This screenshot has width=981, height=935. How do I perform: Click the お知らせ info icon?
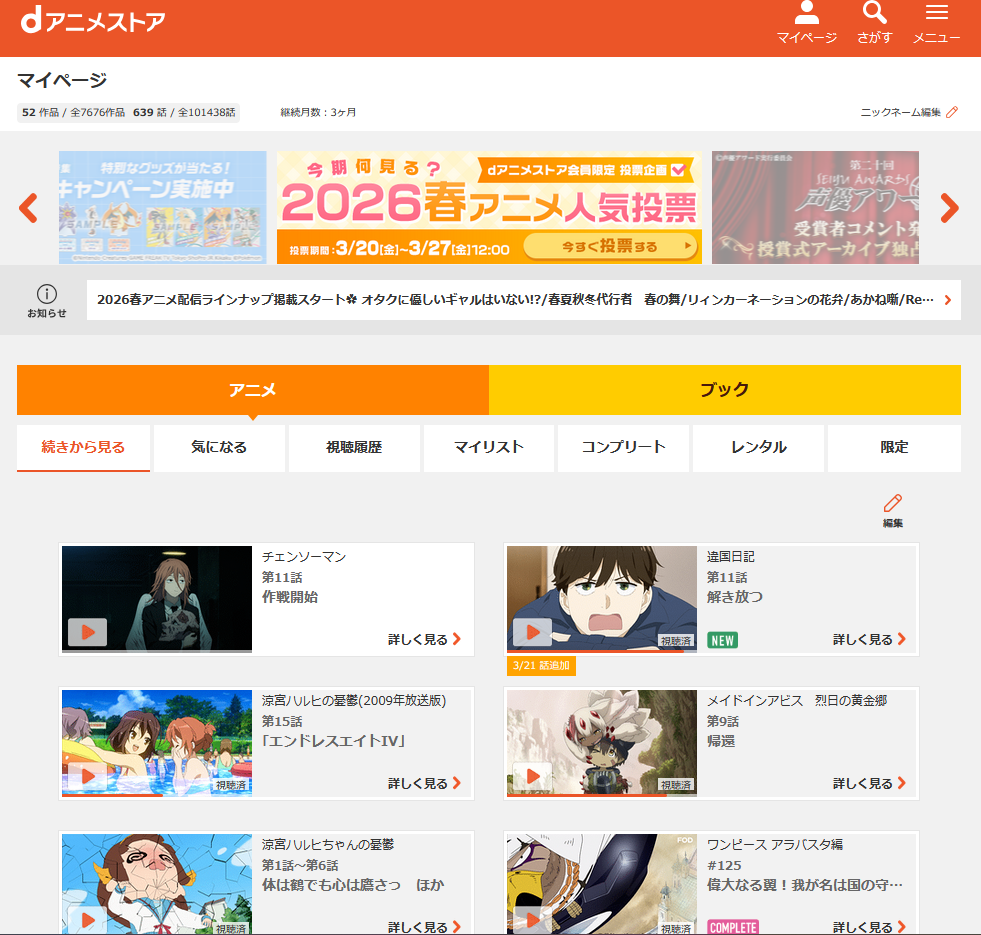tap(47, 300)
